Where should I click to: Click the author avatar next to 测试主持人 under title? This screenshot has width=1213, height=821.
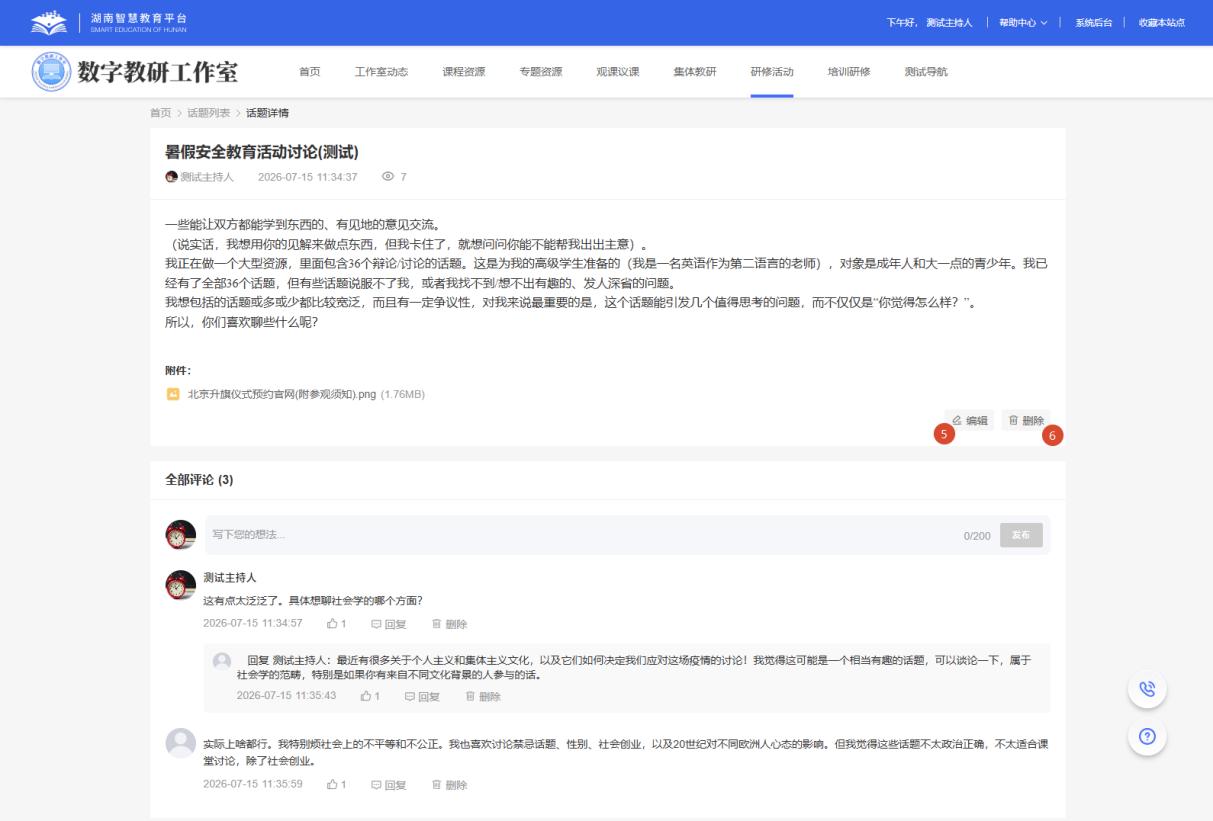[171, 177]
